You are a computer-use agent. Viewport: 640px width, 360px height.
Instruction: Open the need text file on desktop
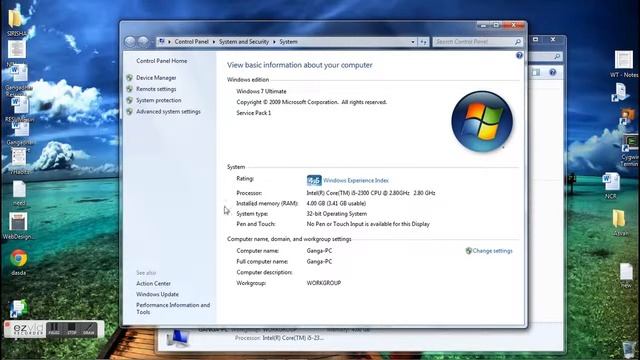point(19,193)
